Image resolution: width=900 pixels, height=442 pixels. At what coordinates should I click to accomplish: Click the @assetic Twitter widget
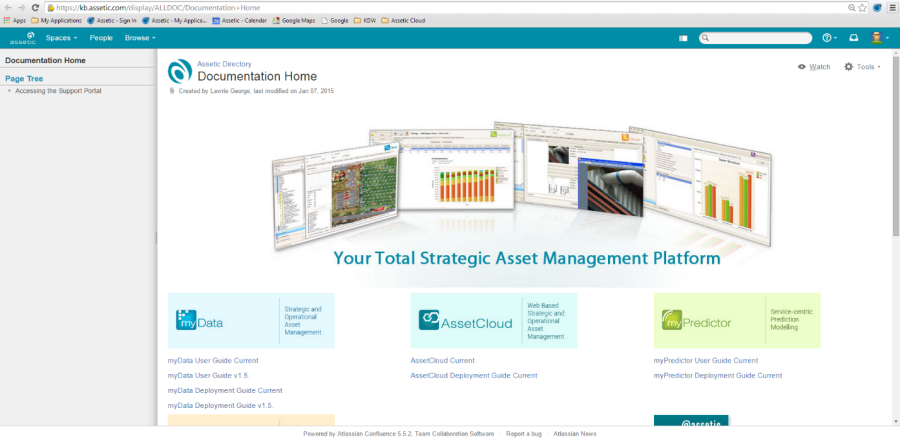[x=691, y=420]
